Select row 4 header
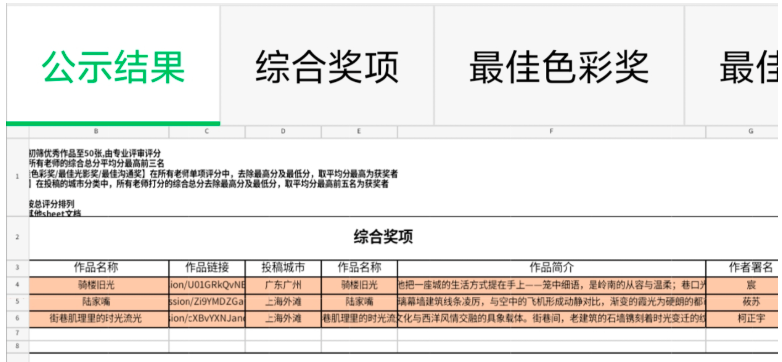Viewport: 782px width, 362px height. (17, 285)
